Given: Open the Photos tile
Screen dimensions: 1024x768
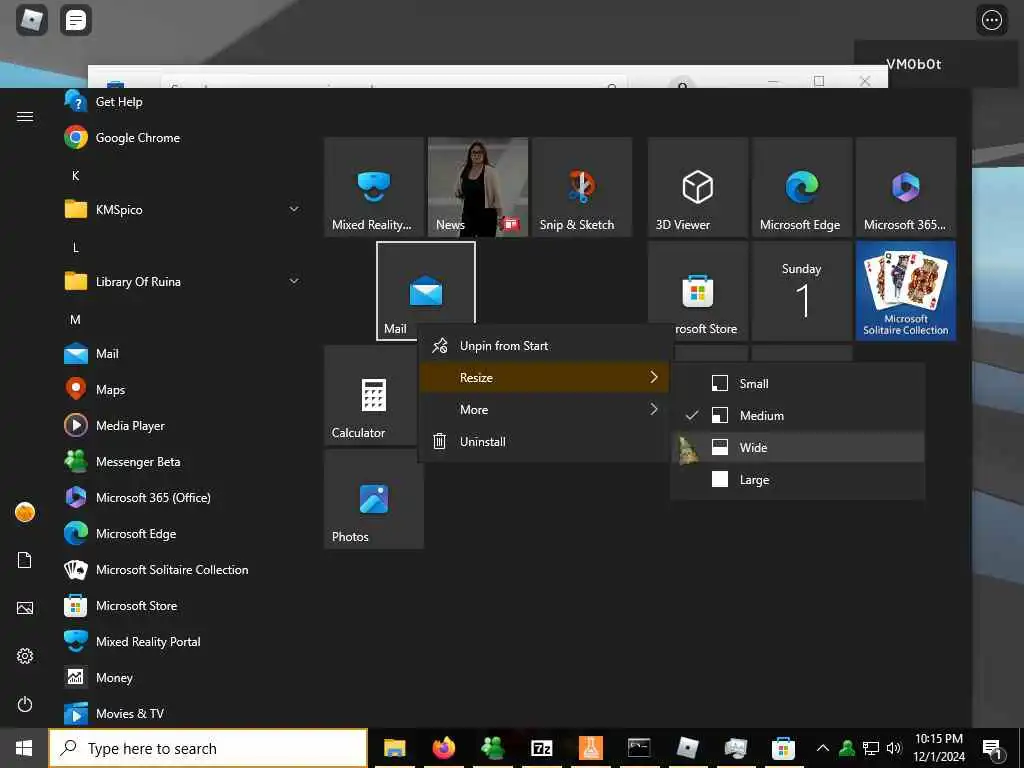Looking at the screenshot, I should coord(374,499).
